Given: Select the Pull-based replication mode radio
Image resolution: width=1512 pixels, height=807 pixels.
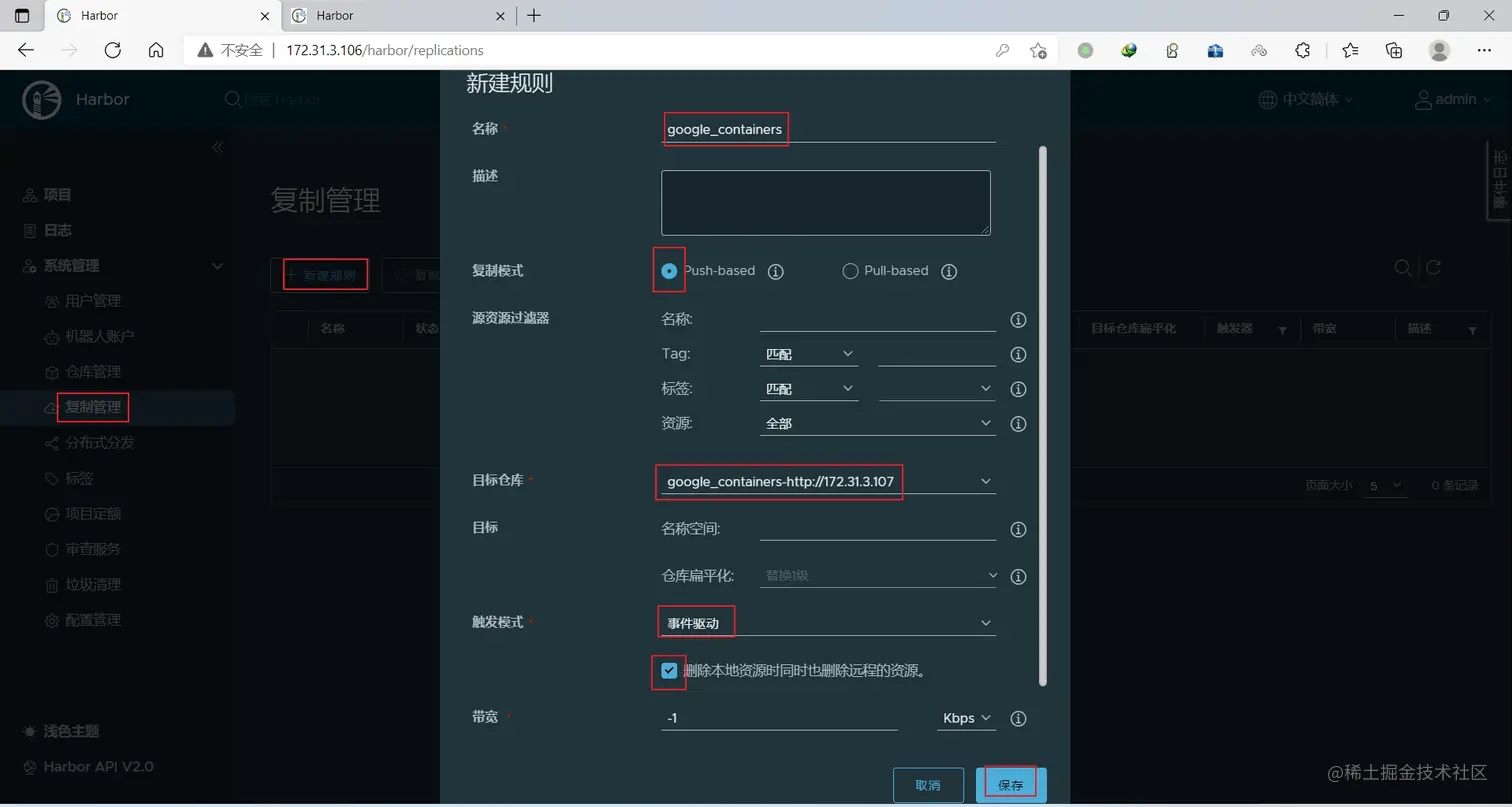Looking at the screenshot, I should pyautogui.click(x=850, y=271).
